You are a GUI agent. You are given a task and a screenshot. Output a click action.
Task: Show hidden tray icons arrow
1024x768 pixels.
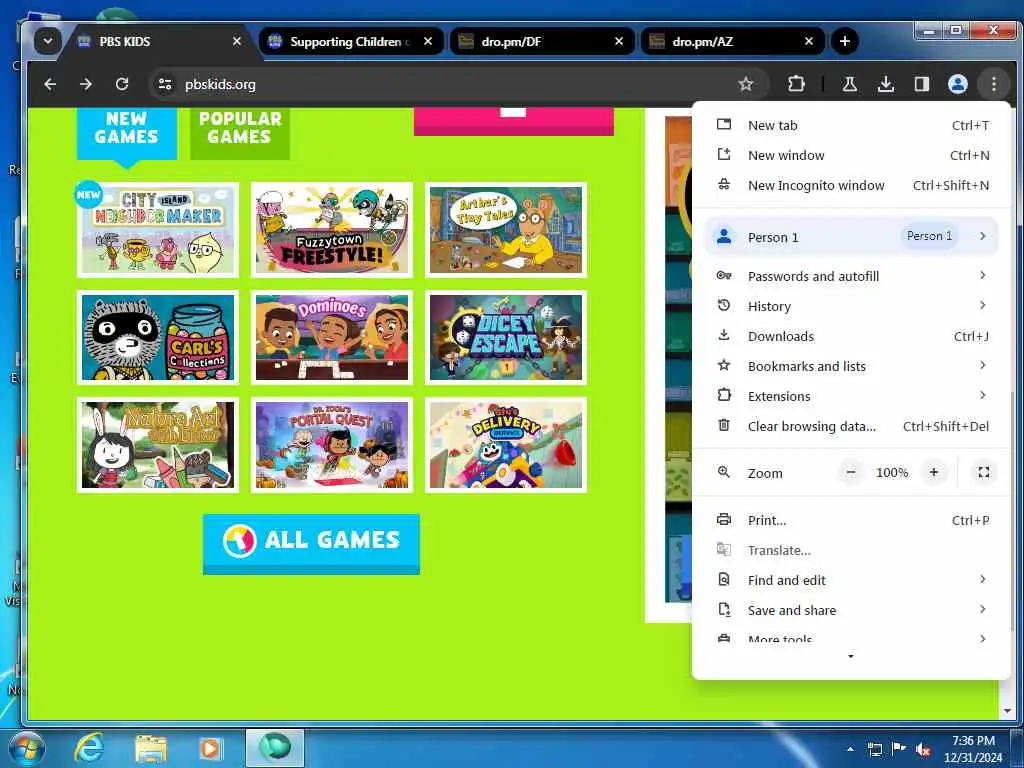[x=850, y=749]
